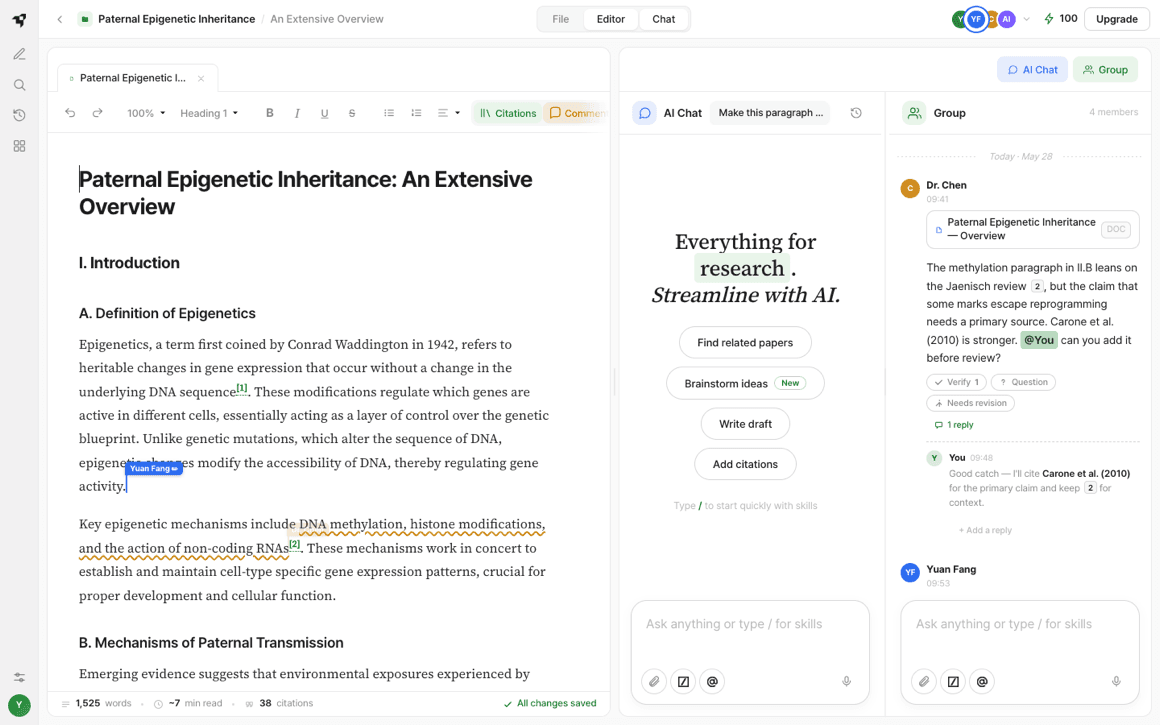Toggle italic formatting
This screenshot has width=1160, height=725.
297,113
